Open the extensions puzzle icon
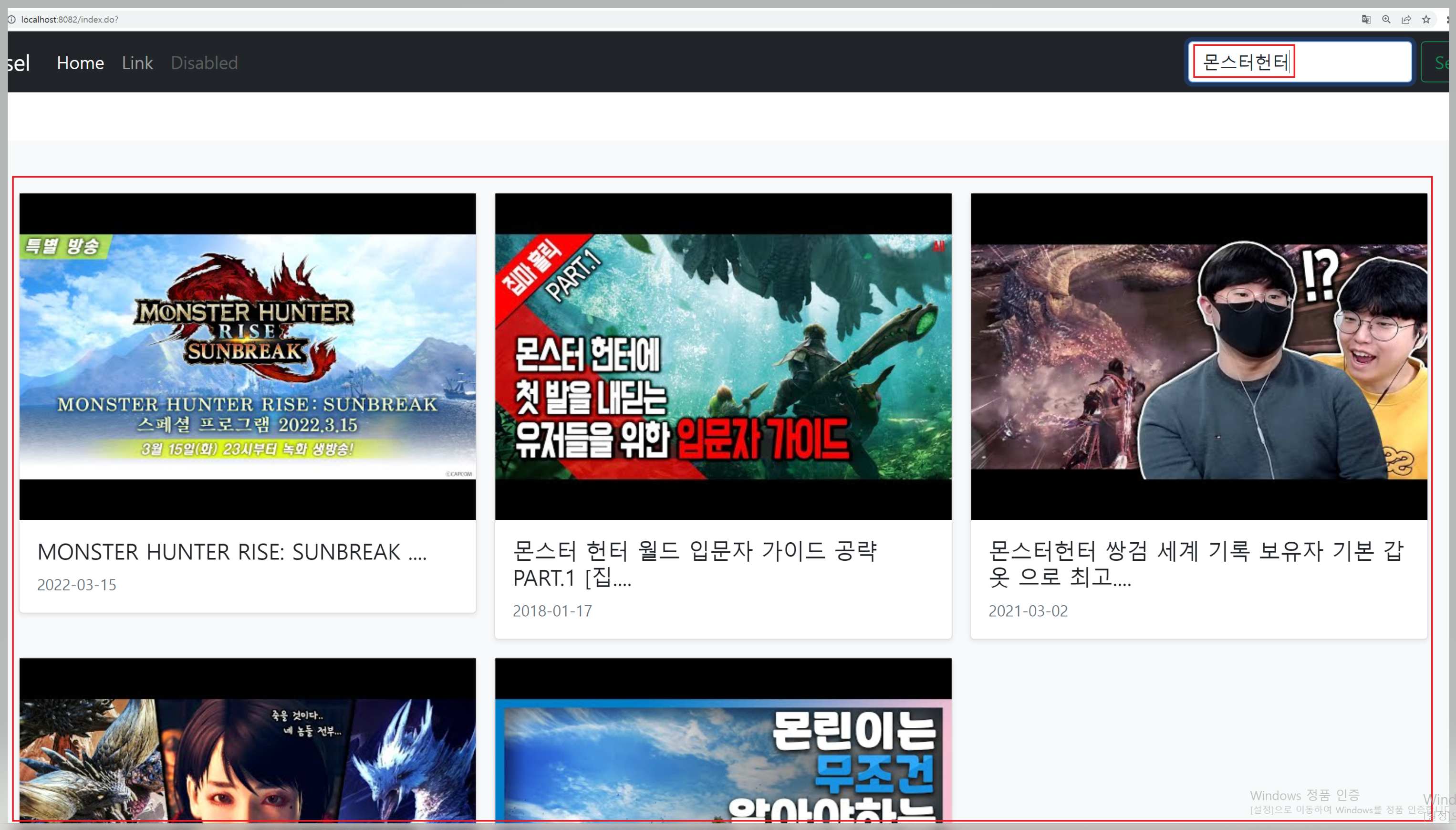 (1448, 20)
